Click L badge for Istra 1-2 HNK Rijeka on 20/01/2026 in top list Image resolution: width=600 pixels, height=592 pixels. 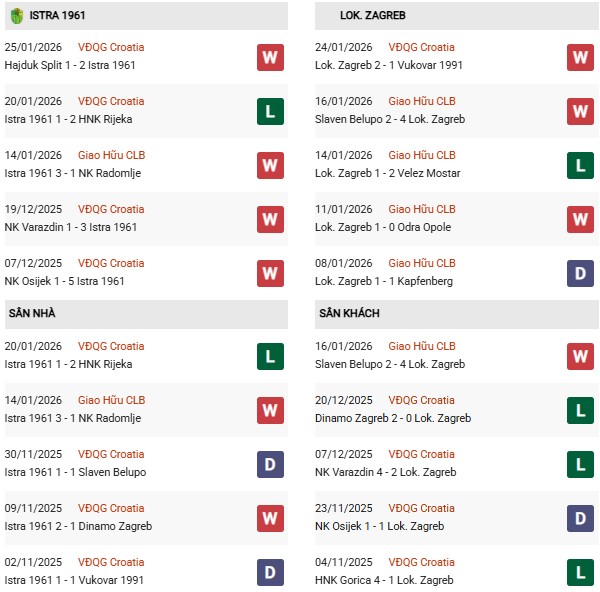tap(270, 111)
